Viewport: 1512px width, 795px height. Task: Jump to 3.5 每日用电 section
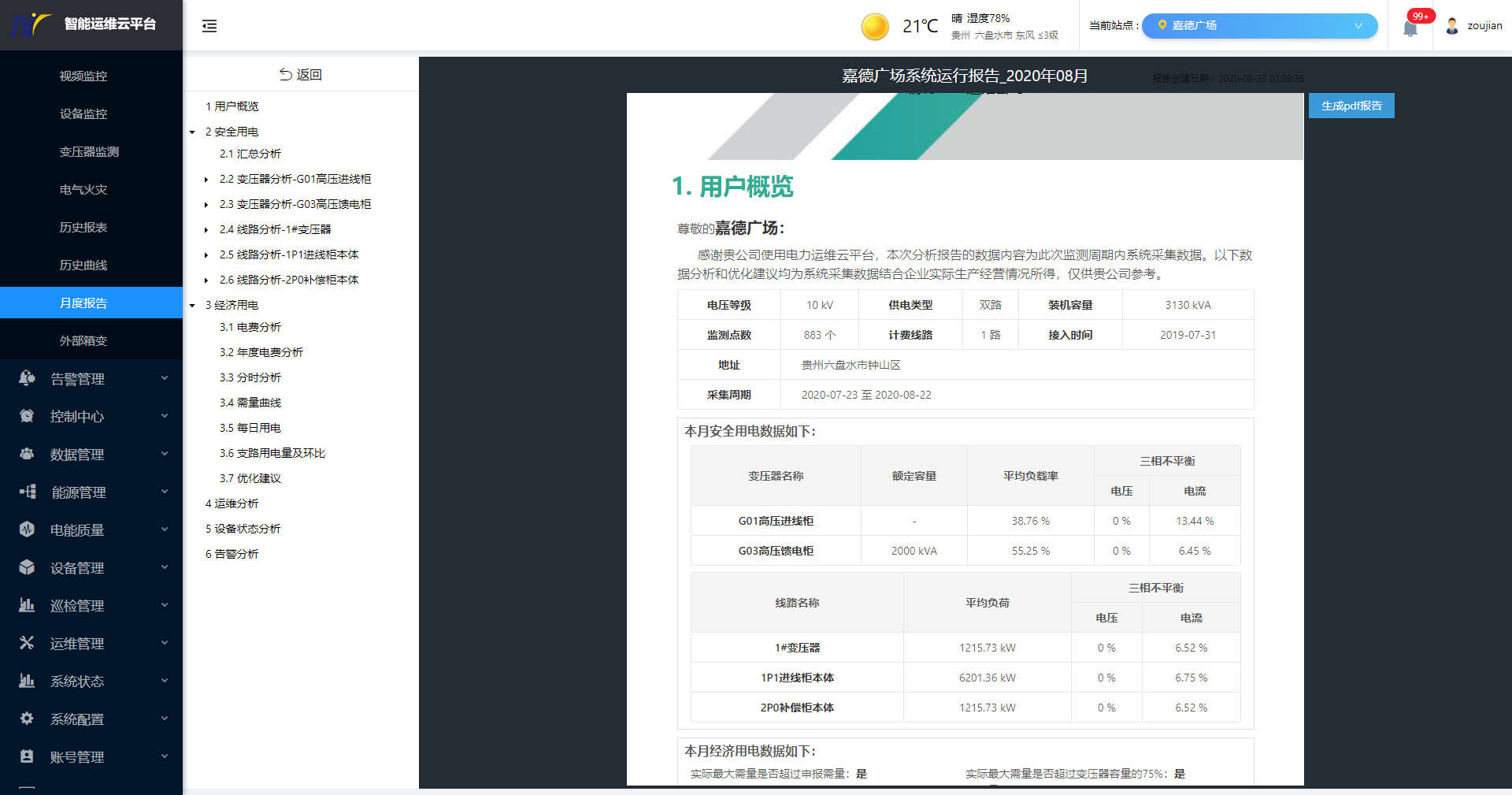coord(250,428)
